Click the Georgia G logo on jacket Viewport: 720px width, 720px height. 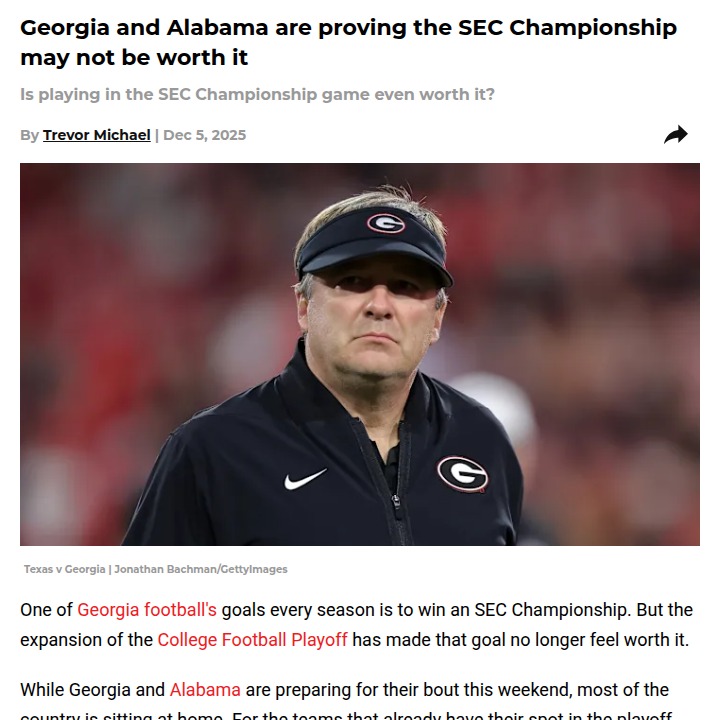[462, 473]
